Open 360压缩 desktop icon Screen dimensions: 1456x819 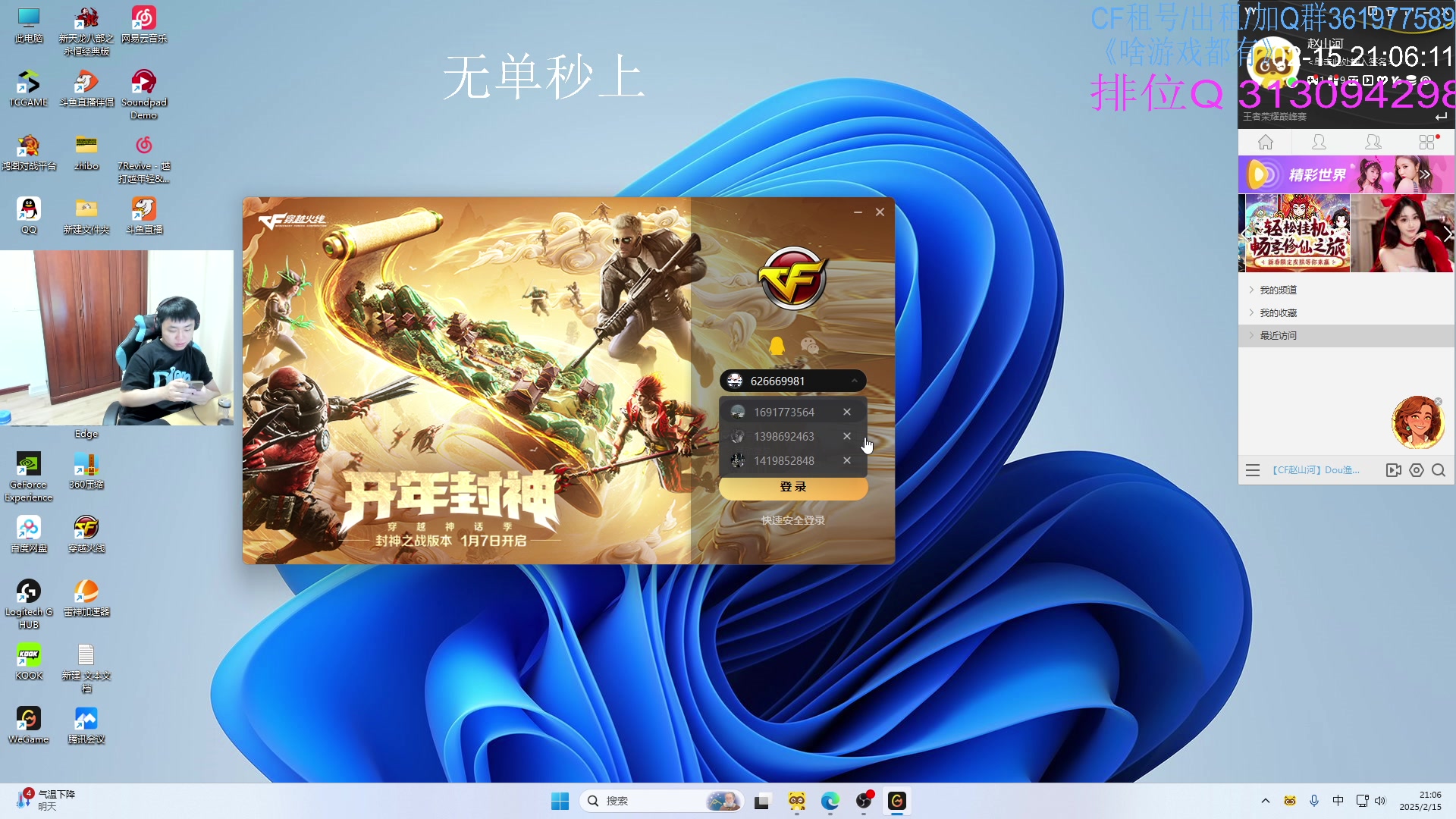(86, 471)
